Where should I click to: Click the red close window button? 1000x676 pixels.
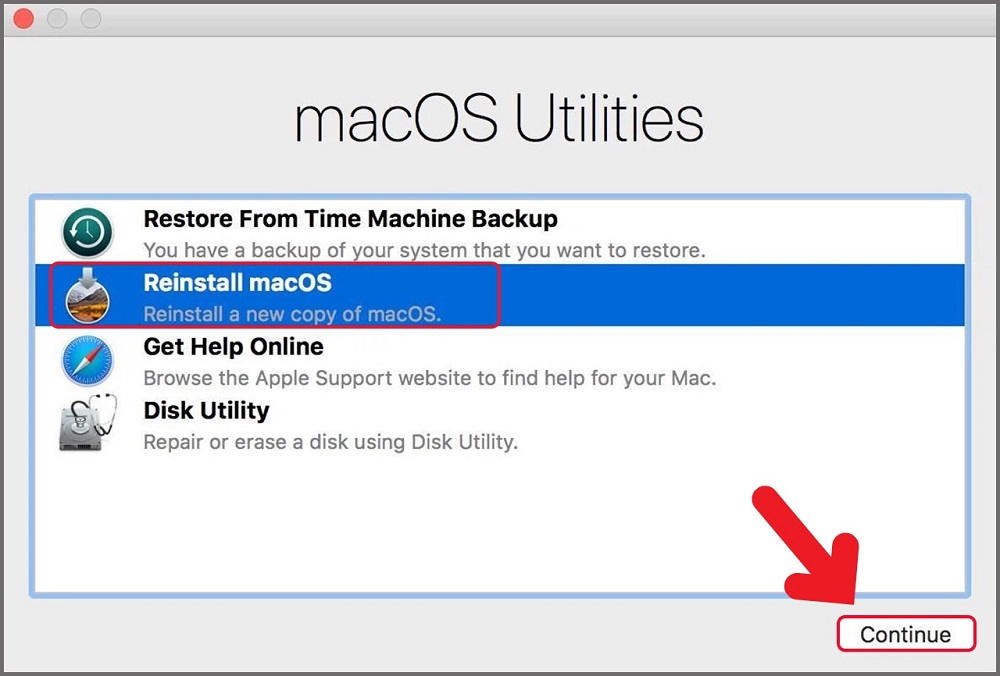(x=22, y=18)
